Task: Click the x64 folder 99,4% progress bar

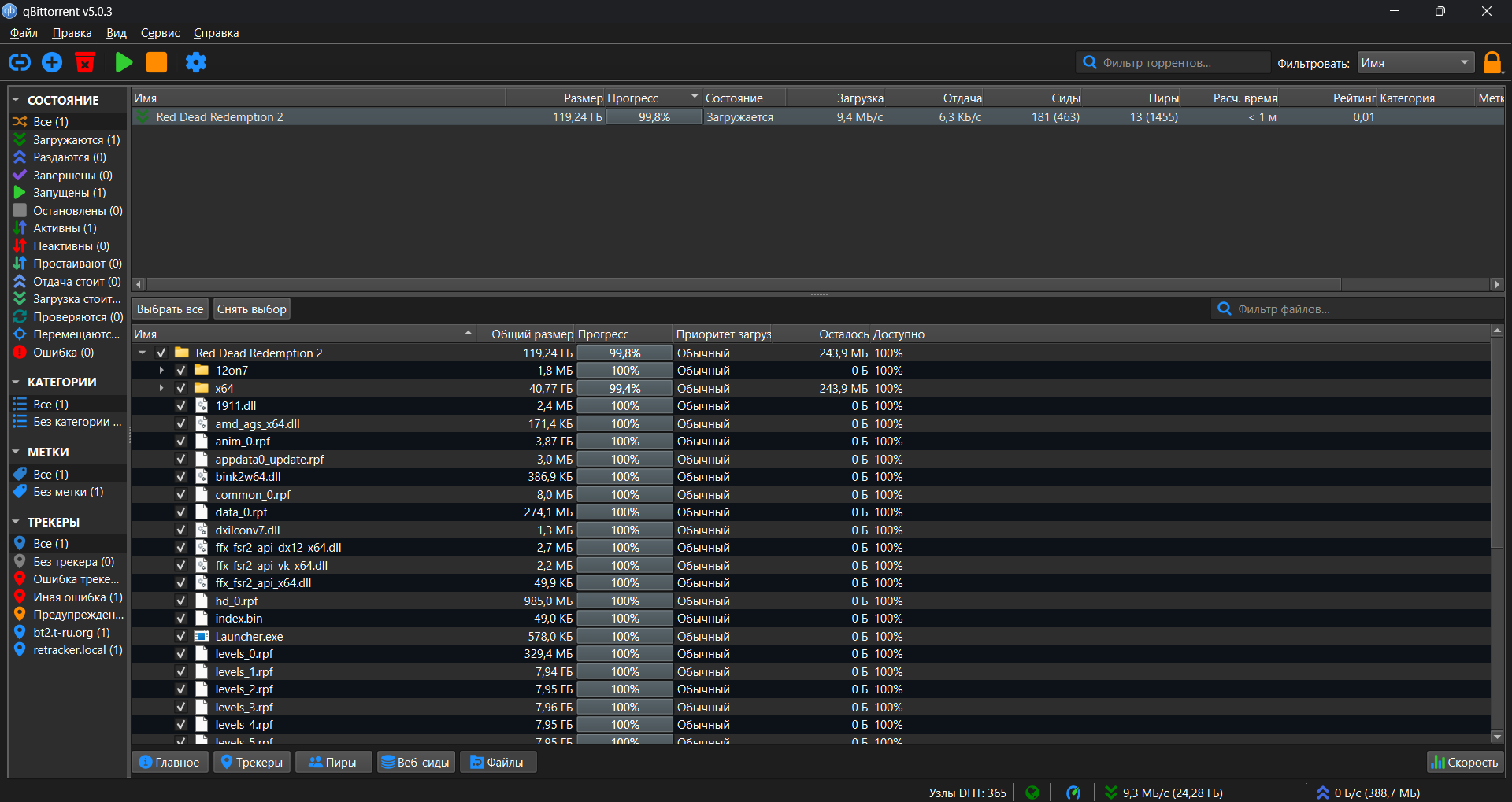Action: coord(624,389)
